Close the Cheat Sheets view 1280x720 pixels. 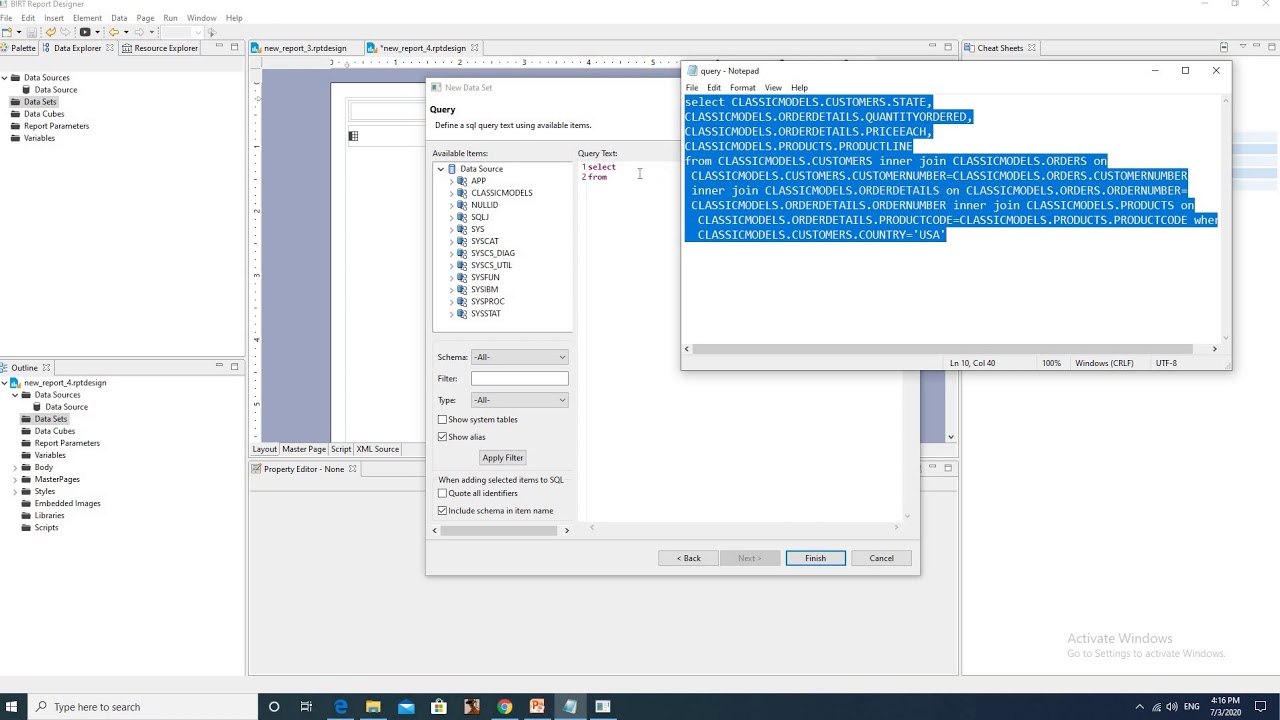tap(1032, 48)
